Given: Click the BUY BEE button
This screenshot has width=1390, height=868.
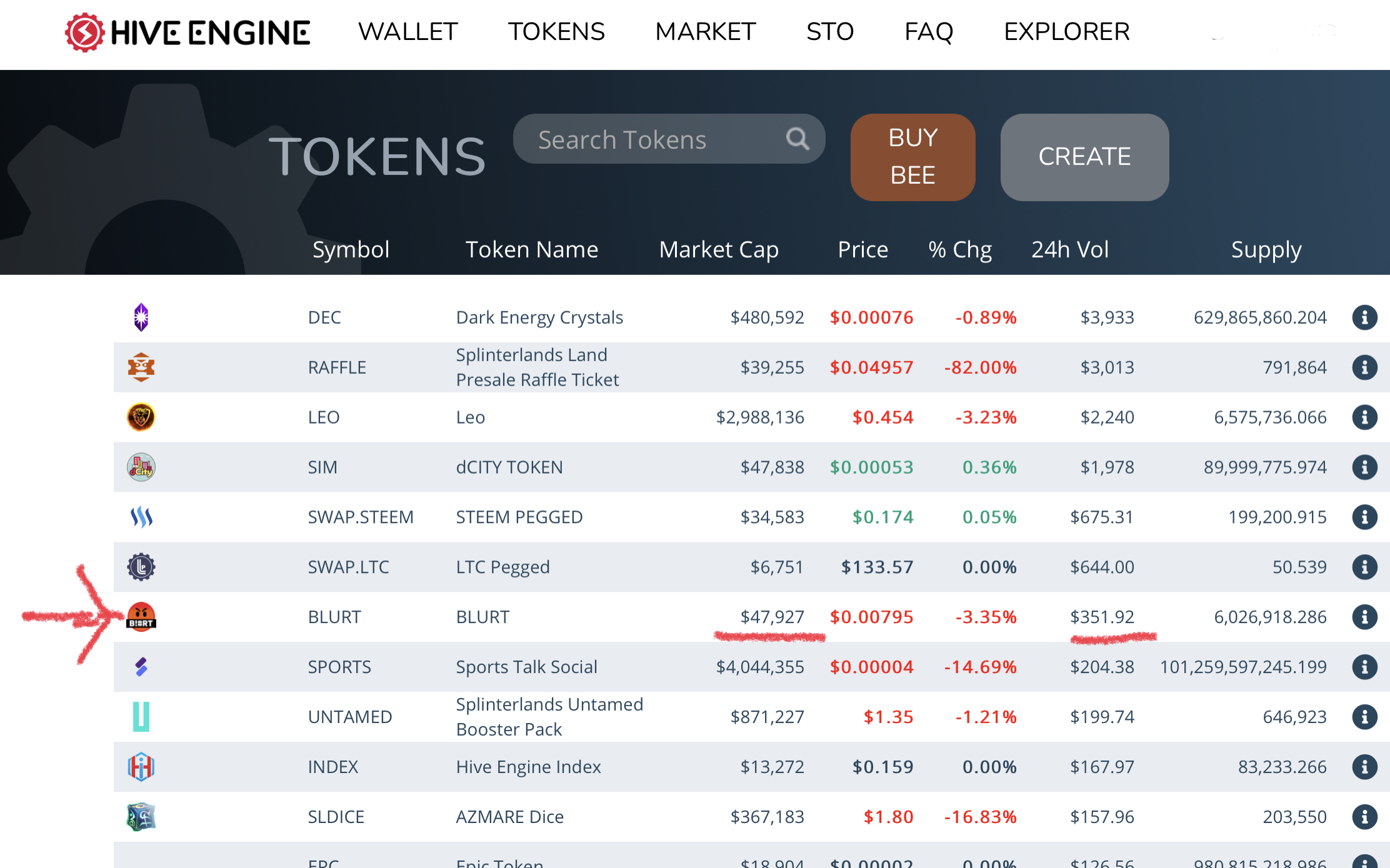Looking at the screenshot, I should pyautogui.click(x=912, y=157).
